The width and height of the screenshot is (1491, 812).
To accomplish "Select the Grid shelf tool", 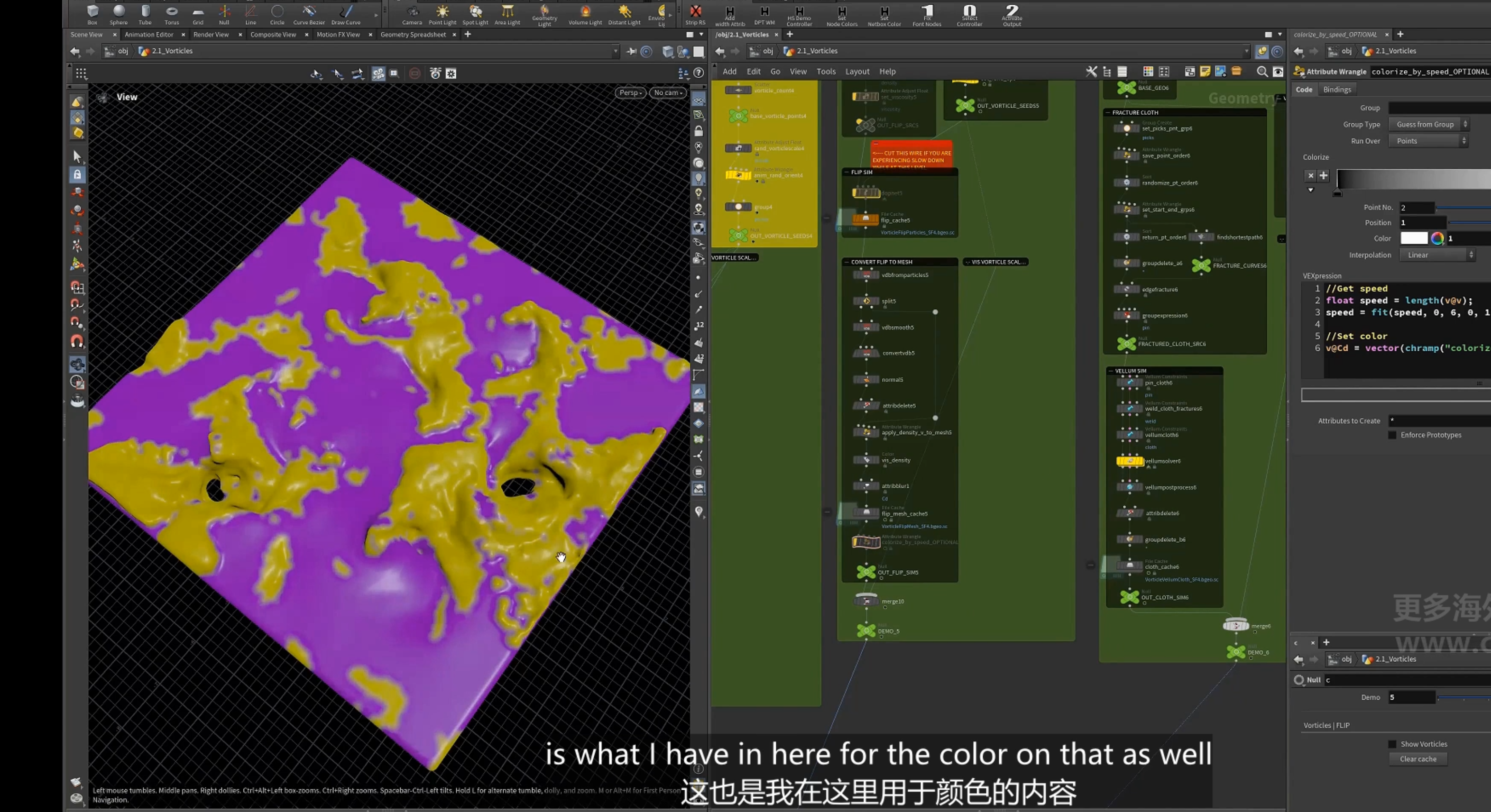I will 198,15.
